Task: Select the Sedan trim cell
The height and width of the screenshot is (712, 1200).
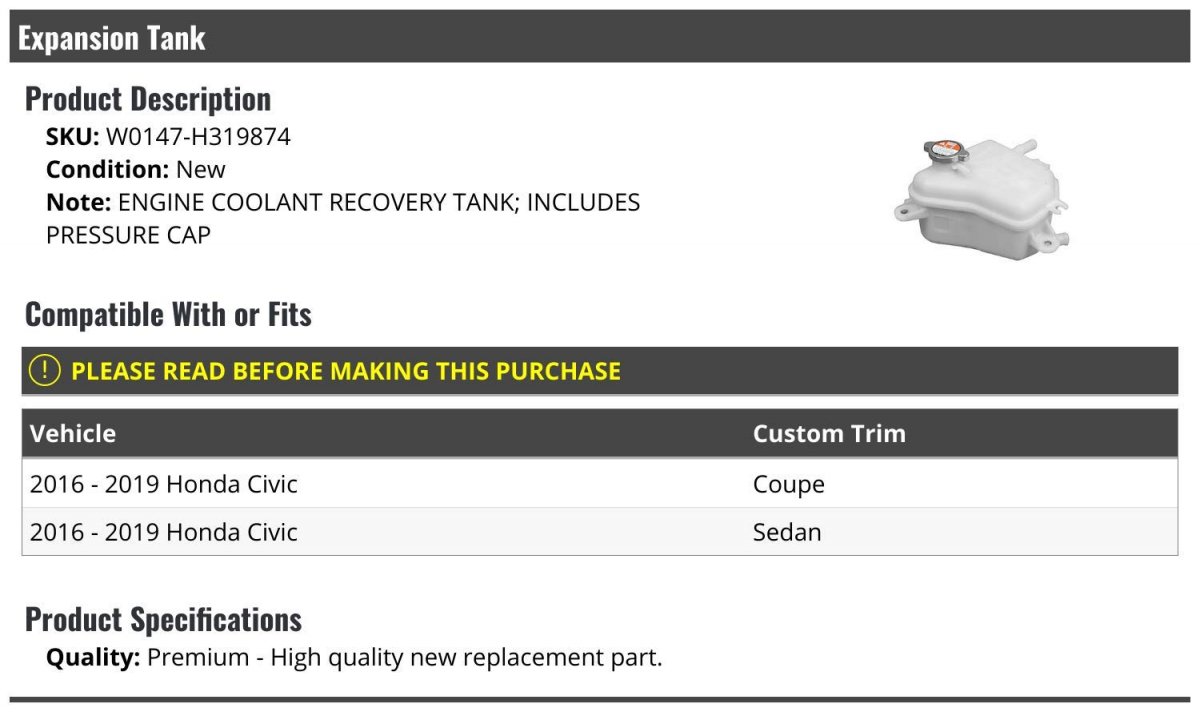Action: (x=787, y=532)
